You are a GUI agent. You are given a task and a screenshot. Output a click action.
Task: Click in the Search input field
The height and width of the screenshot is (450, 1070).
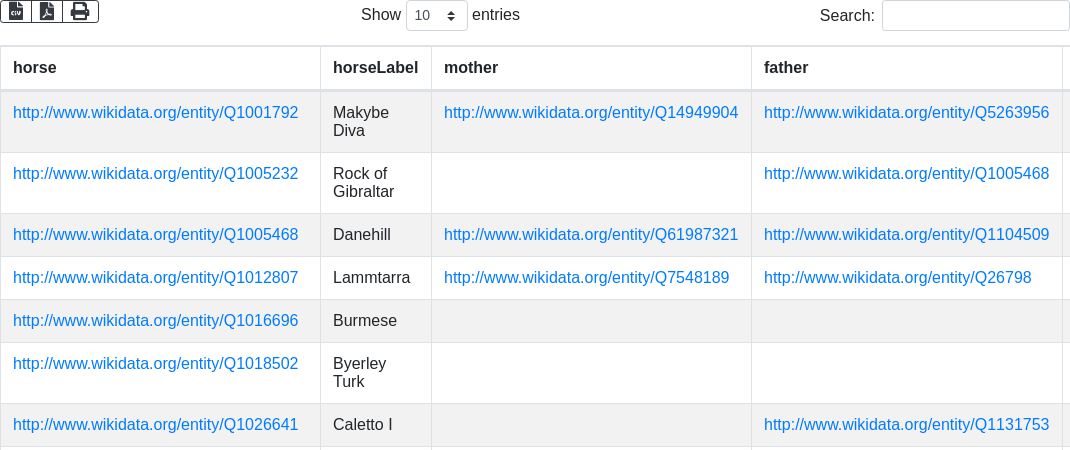tap(975, 16)
